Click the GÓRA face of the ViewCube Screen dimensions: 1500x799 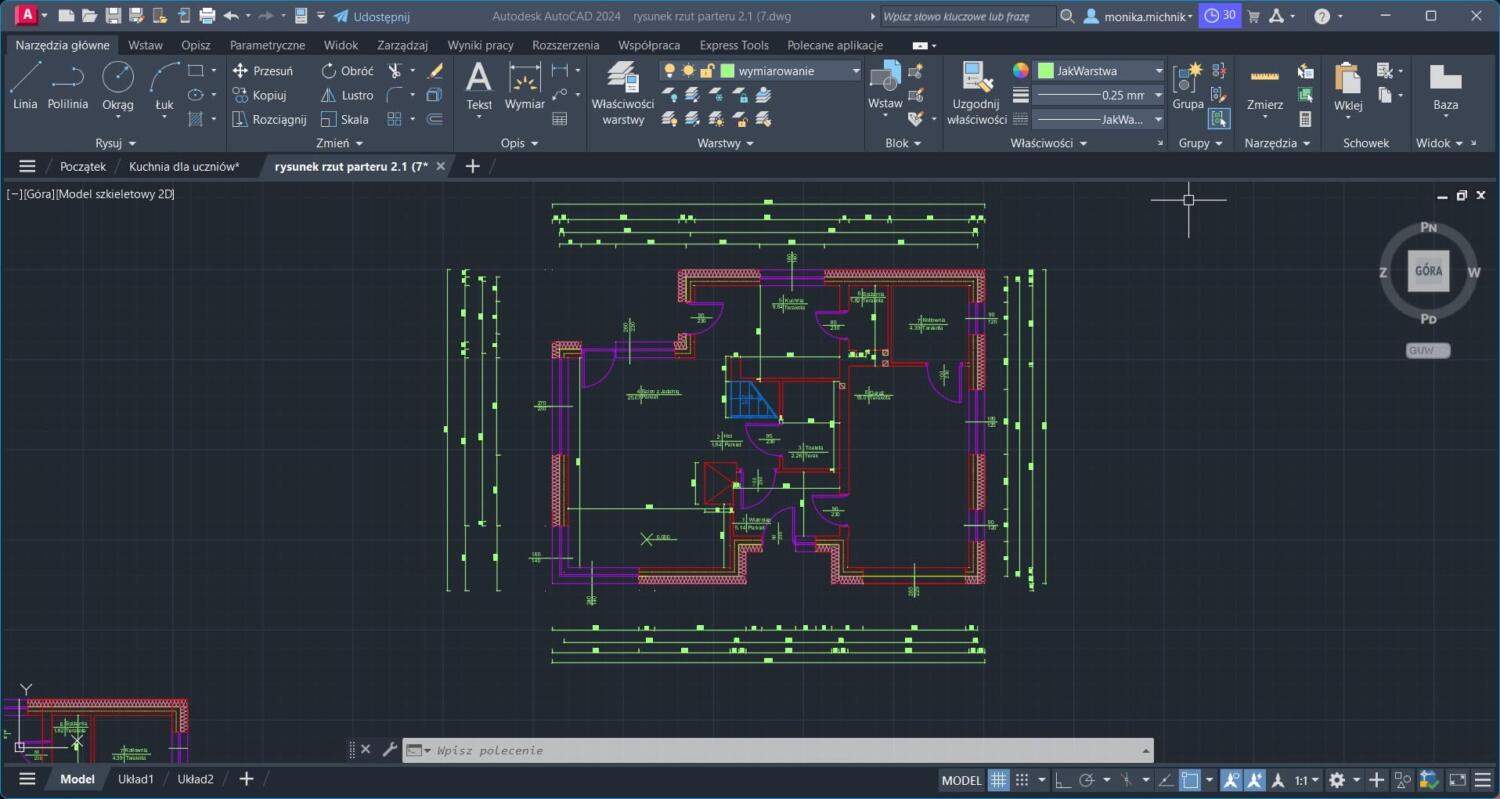click(x=1428, y=271)
